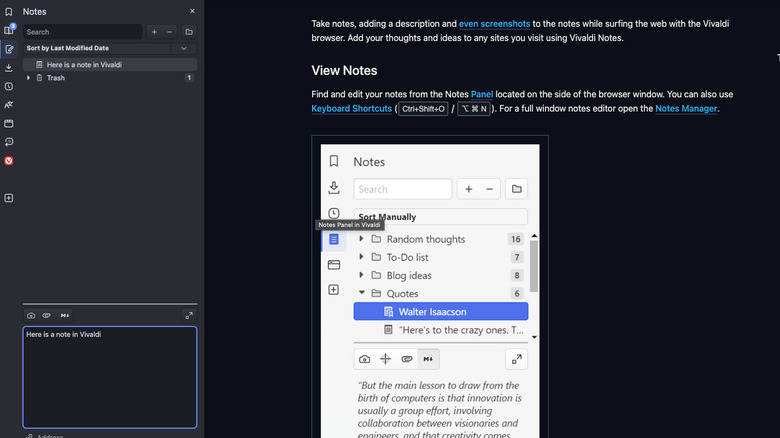The image size is (780, 438).
Task: Click the red Vivaldi web panel icon
Action: (x=9, y=160)
